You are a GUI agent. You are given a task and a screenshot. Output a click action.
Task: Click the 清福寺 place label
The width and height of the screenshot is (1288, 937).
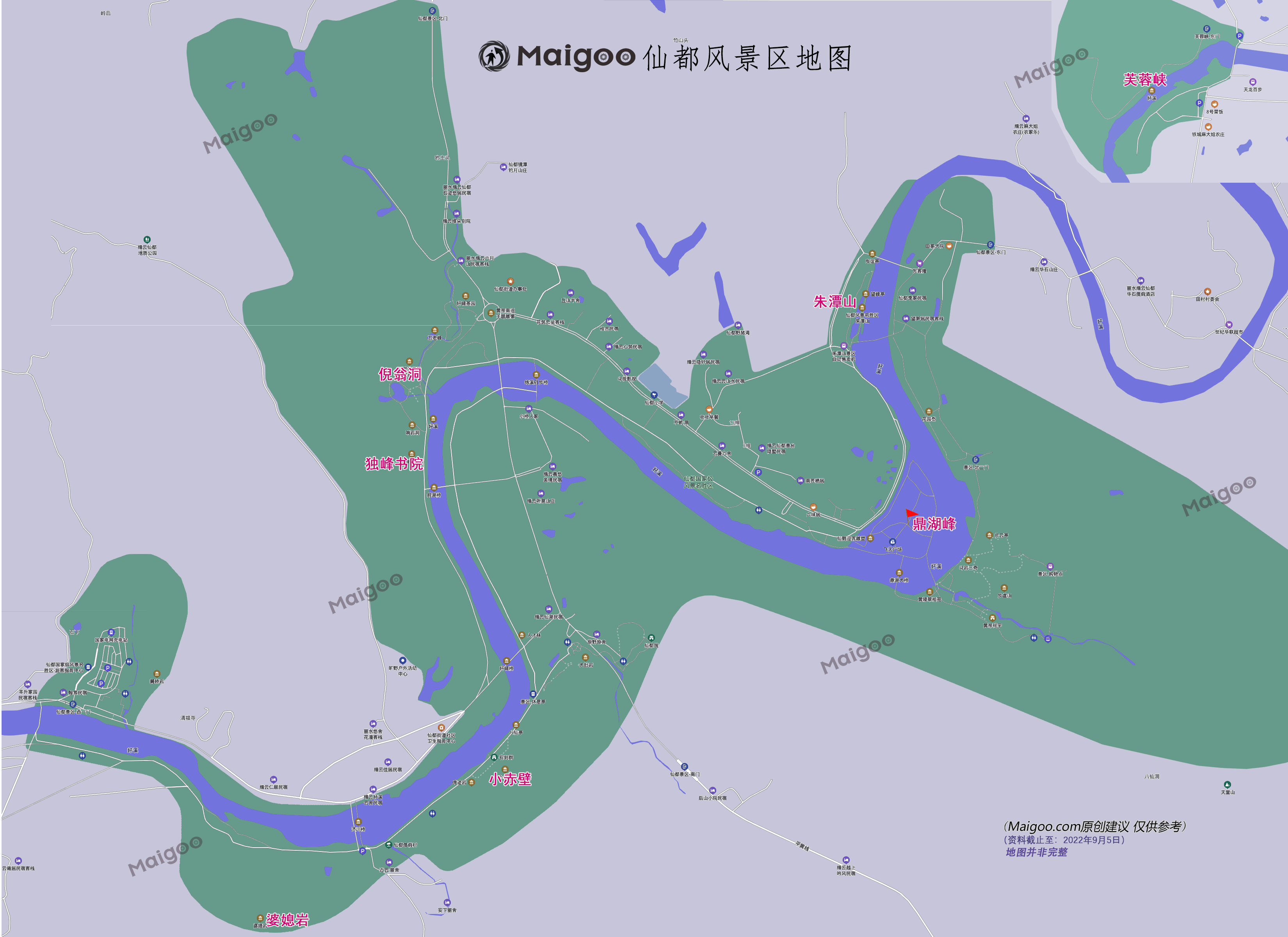pyautogui.click(x=188, y=718)
